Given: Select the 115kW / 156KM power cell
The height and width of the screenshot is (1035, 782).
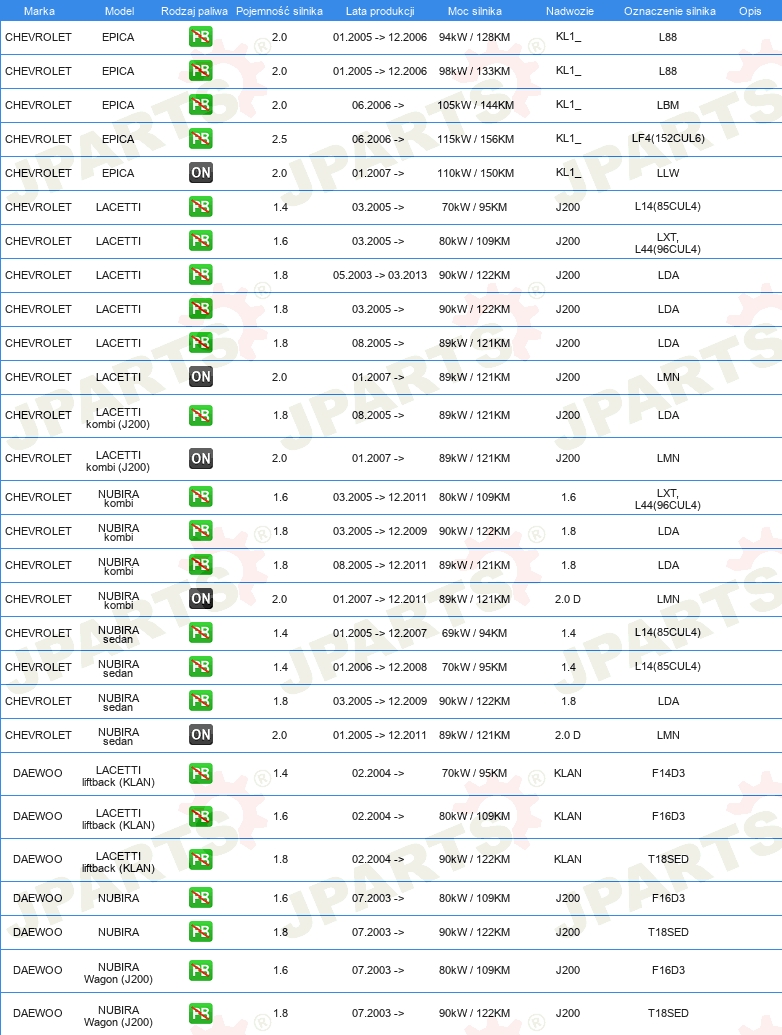Looking at the screenshot, I should [475, 139].
